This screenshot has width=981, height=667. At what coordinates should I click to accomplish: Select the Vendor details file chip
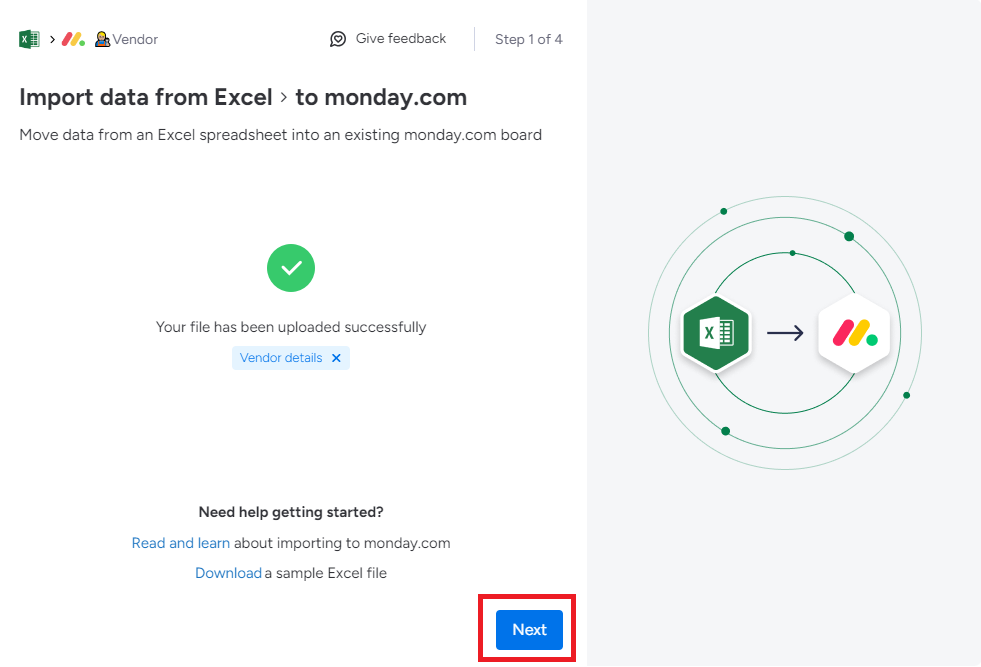[291, 358]
